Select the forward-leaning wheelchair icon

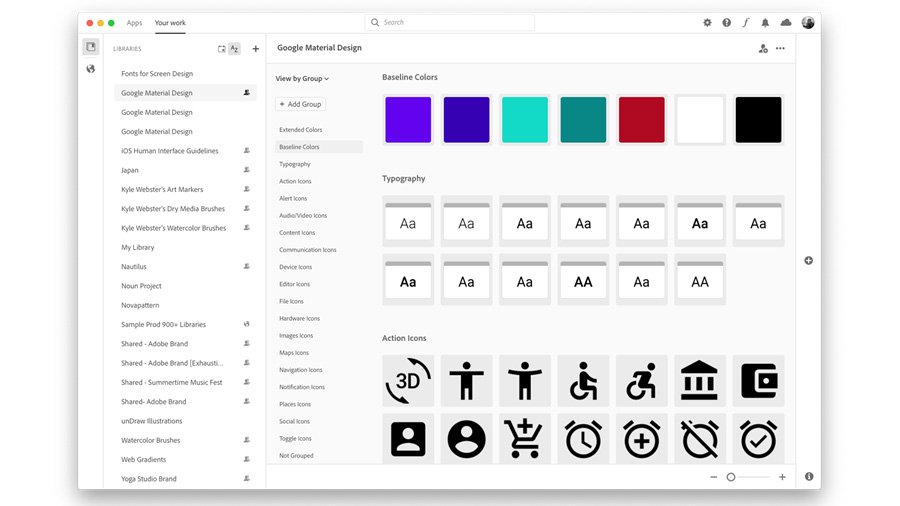tap(642, 380)
